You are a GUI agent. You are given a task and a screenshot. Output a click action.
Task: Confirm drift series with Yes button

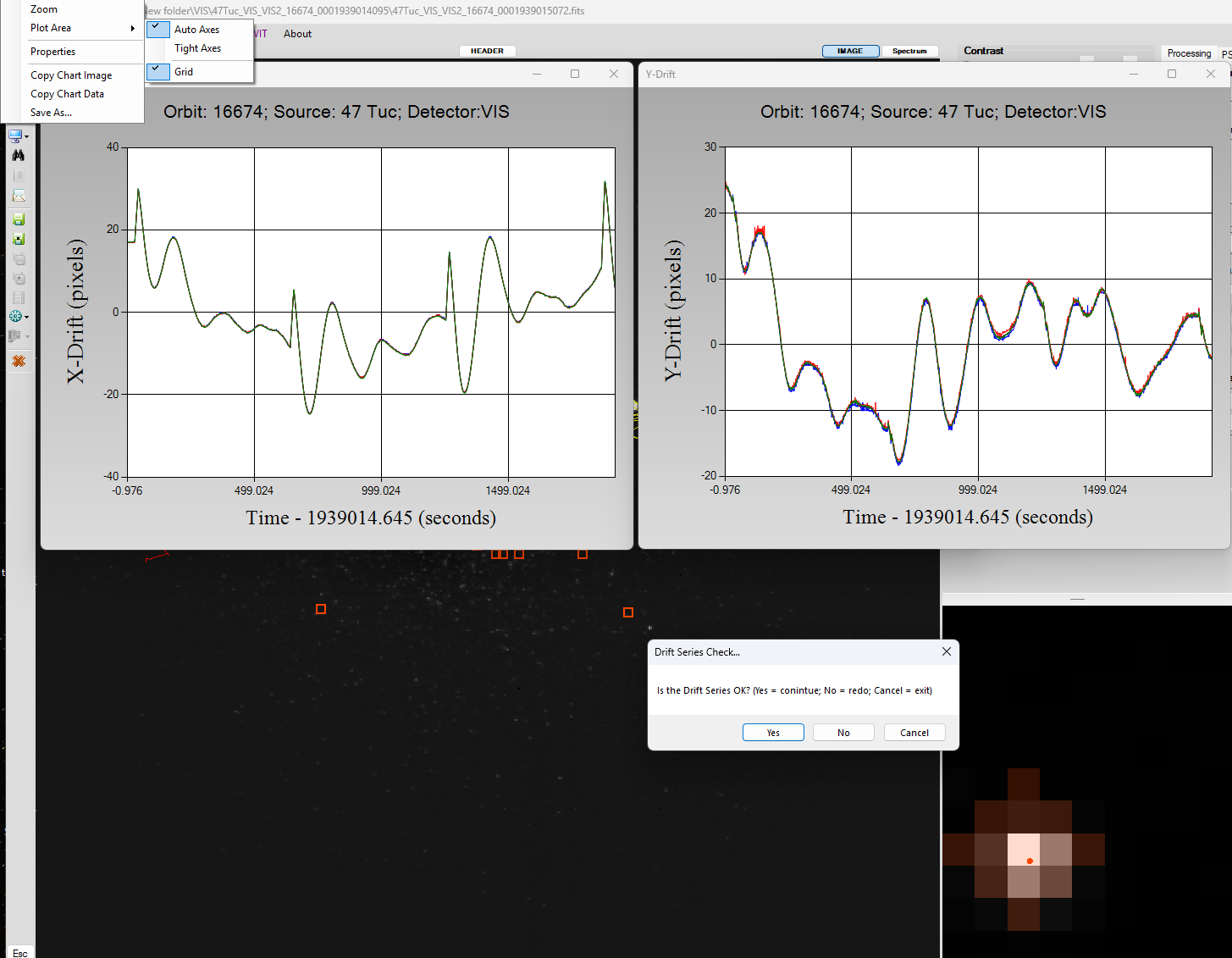coord(772,733)
